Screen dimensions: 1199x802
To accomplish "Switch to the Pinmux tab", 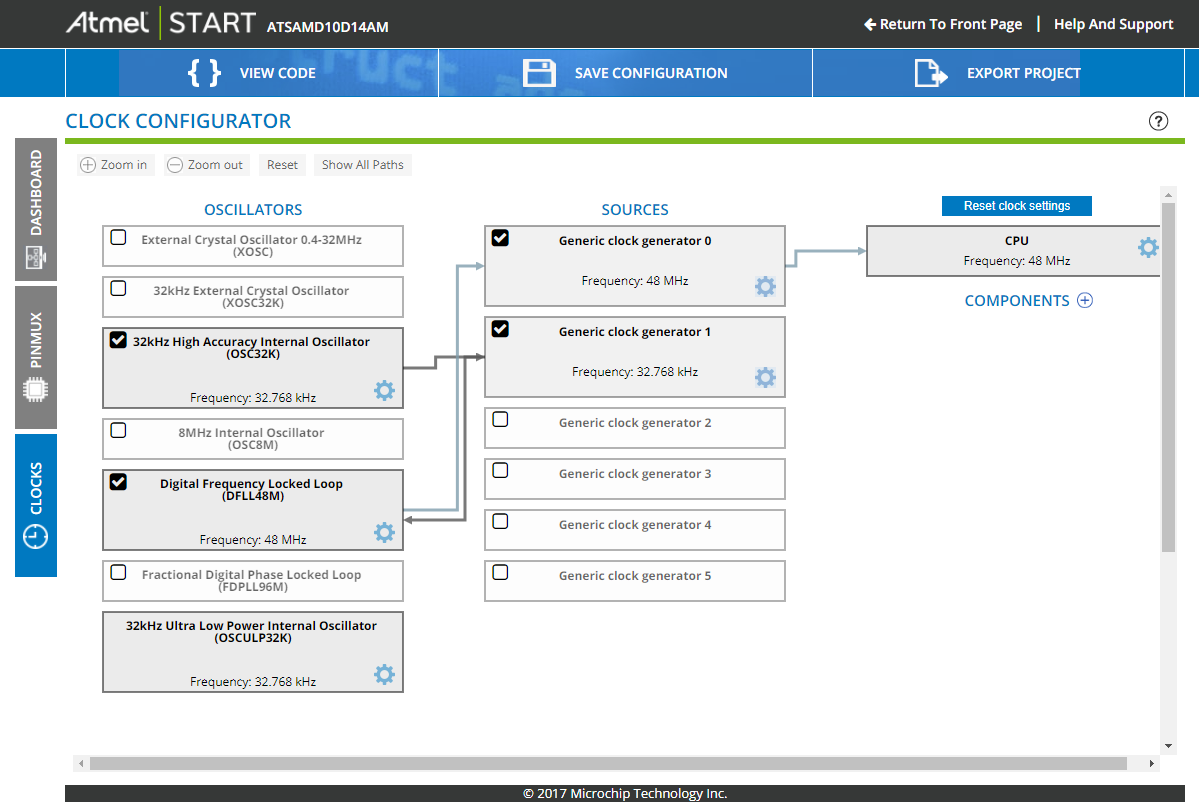I will point(36,356).
